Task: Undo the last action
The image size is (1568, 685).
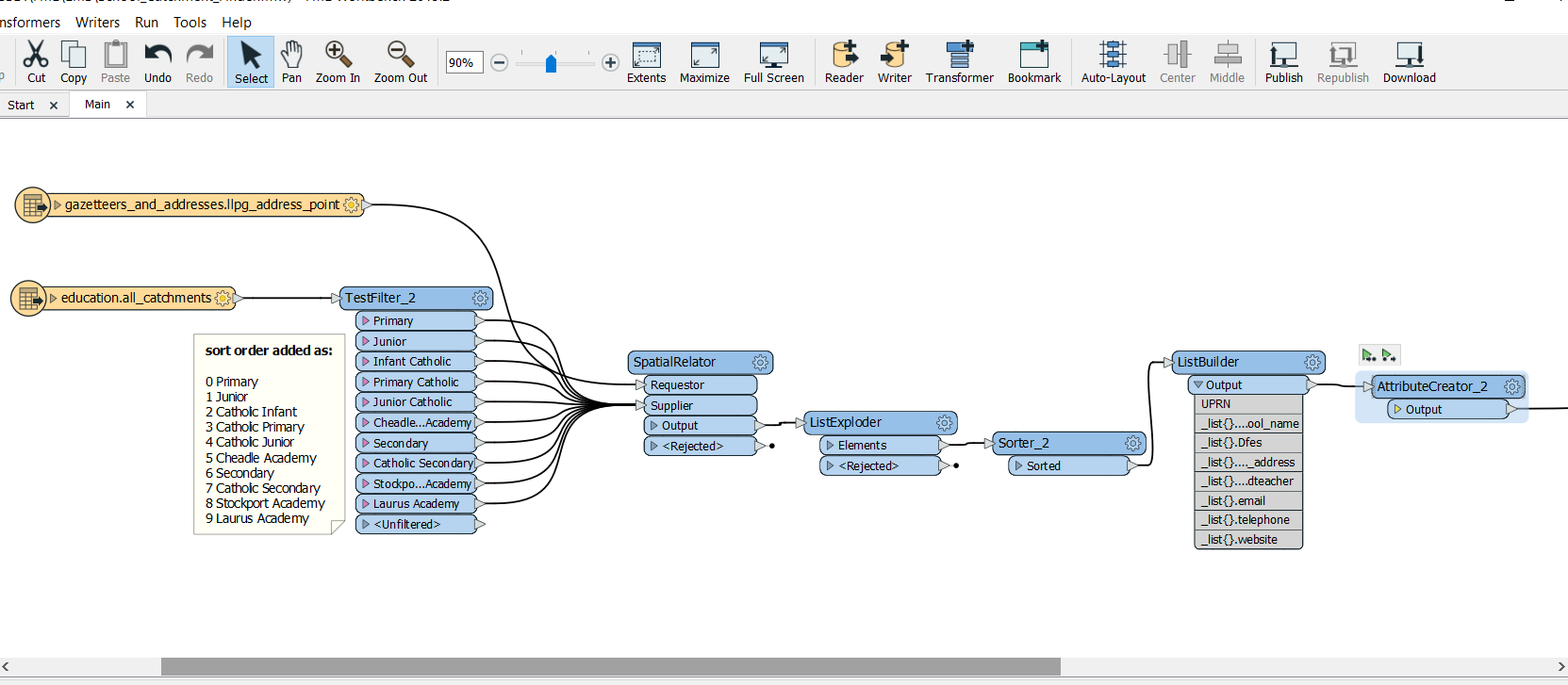Action: (157, 62)
